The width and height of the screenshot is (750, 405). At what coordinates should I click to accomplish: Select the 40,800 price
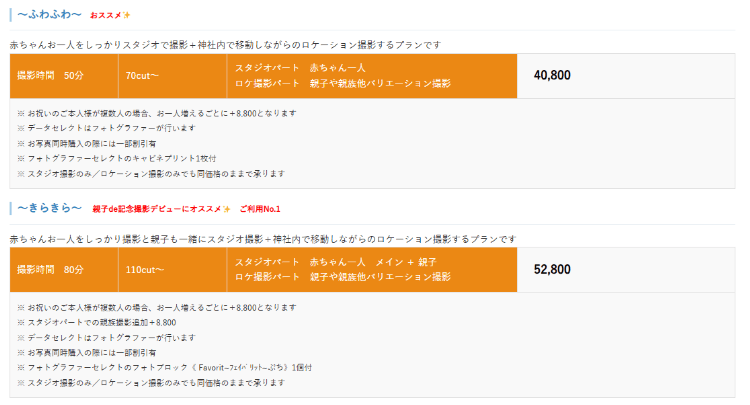point(552,75)
